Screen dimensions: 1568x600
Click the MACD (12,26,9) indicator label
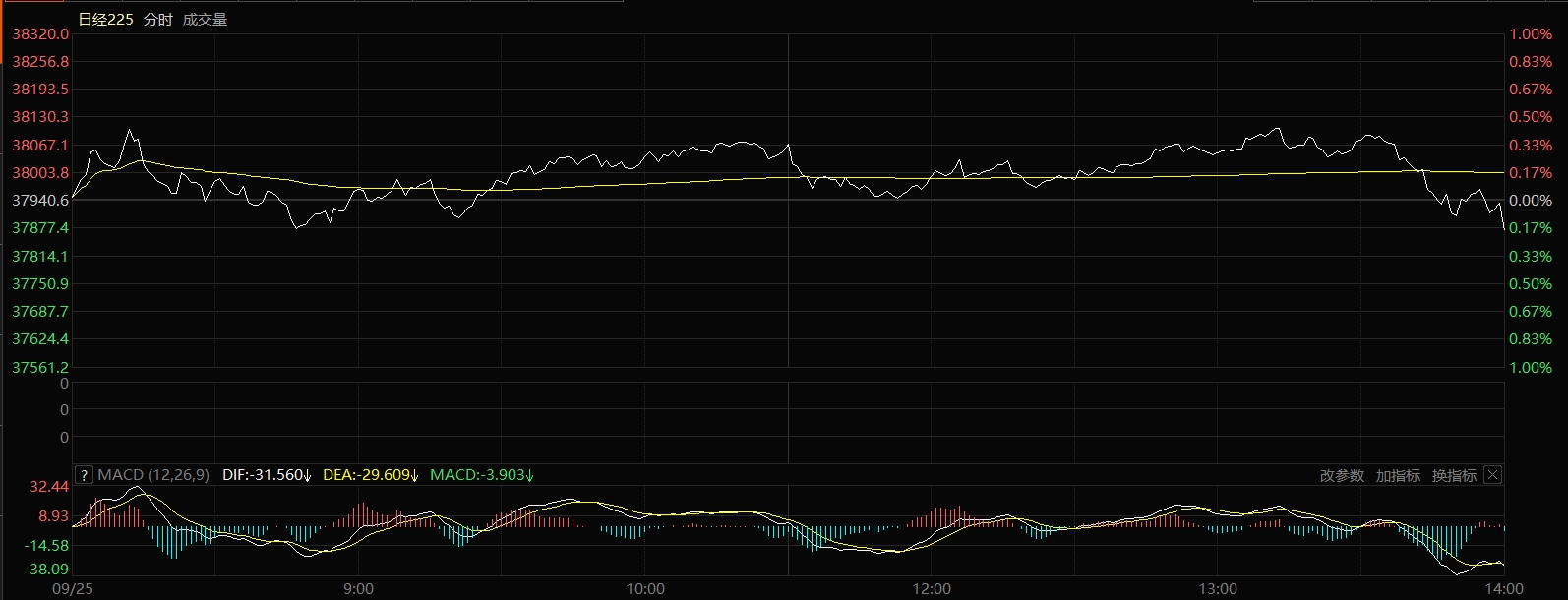(x=153, y=475)
